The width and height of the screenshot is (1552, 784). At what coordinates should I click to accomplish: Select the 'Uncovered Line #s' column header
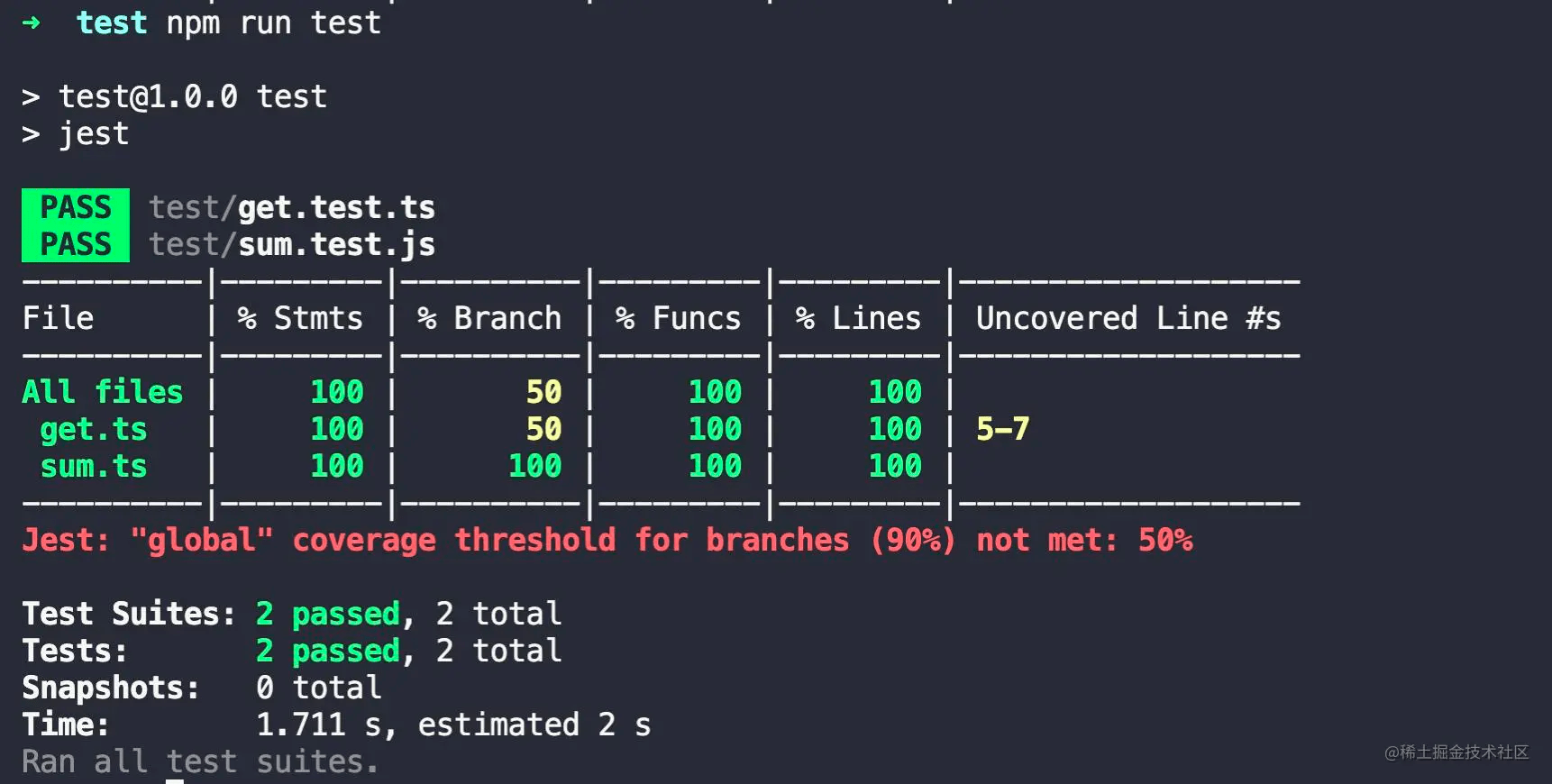click(x=1128, y=318)
